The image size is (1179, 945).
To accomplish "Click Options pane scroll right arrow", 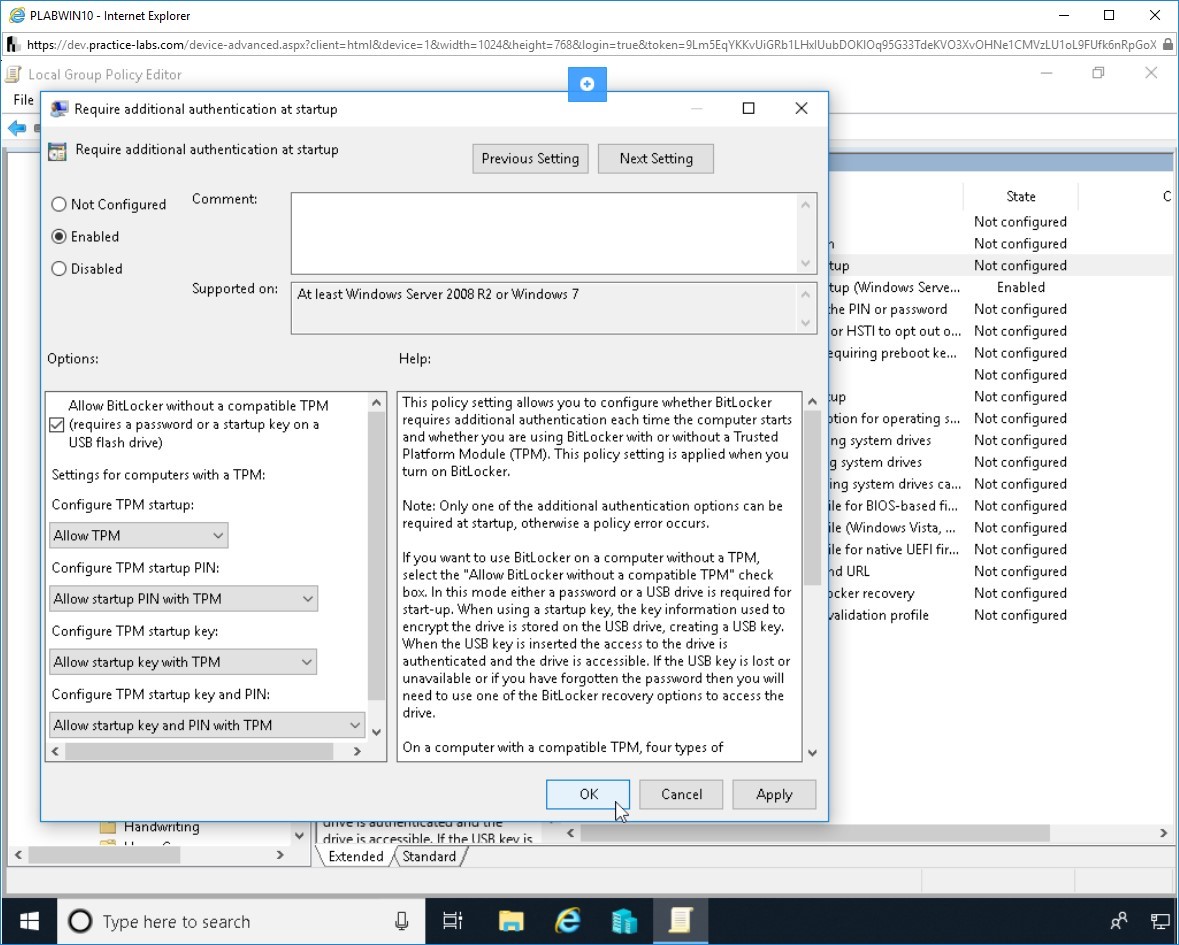I will (357, 751).
